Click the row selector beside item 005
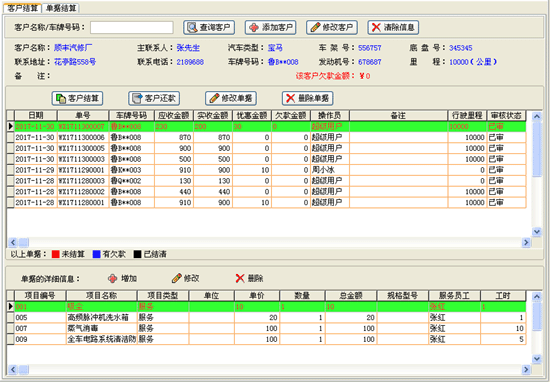 coord(11,318)
